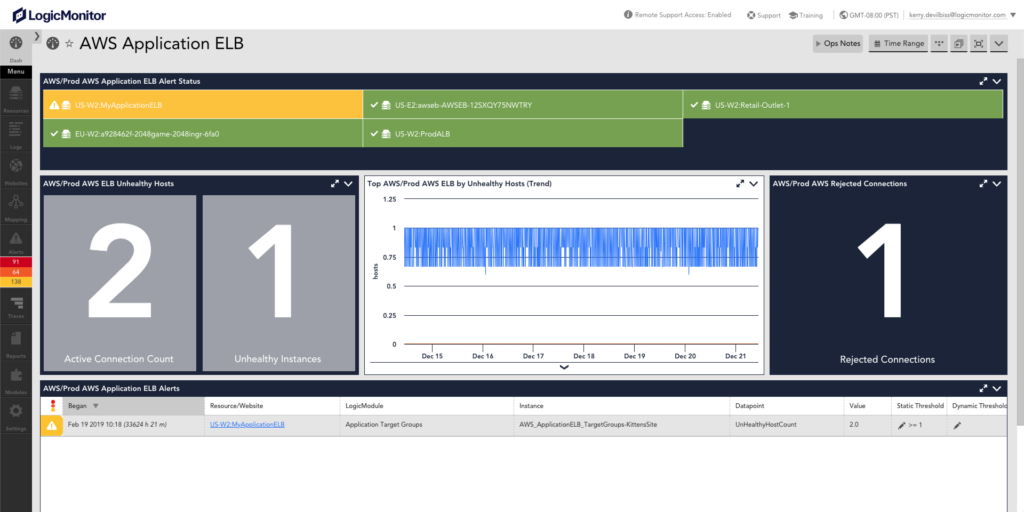1024x512 pixels.
Task: Open the Unhealthy Hosts widget menu chevron
Action: click(348, 184)
